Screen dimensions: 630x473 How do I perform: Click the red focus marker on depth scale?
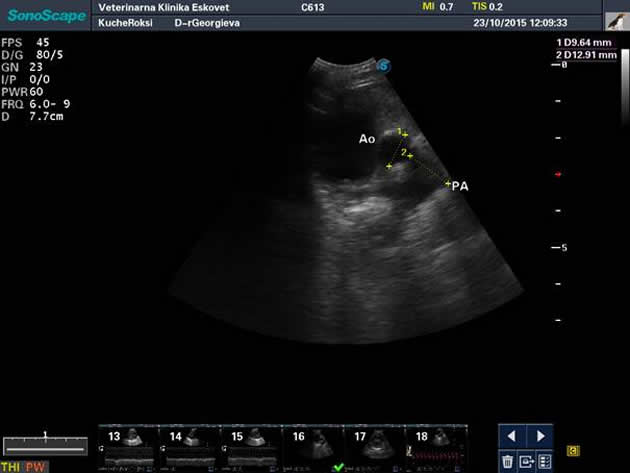pyautogui.click(x=558, y=174)
